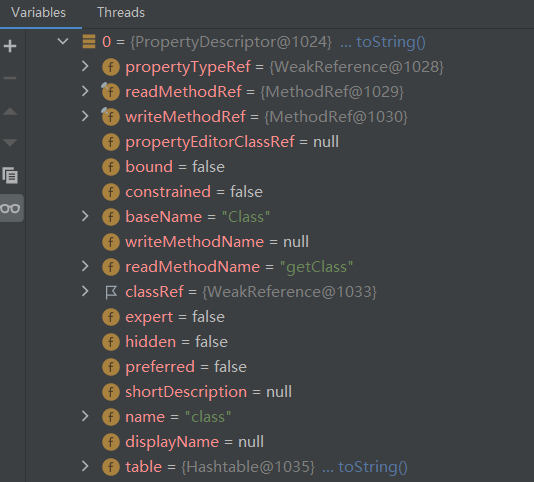534x482 pixels.
Task: Click the Duplicate Watch copy icon
Action: click(10, 175)
